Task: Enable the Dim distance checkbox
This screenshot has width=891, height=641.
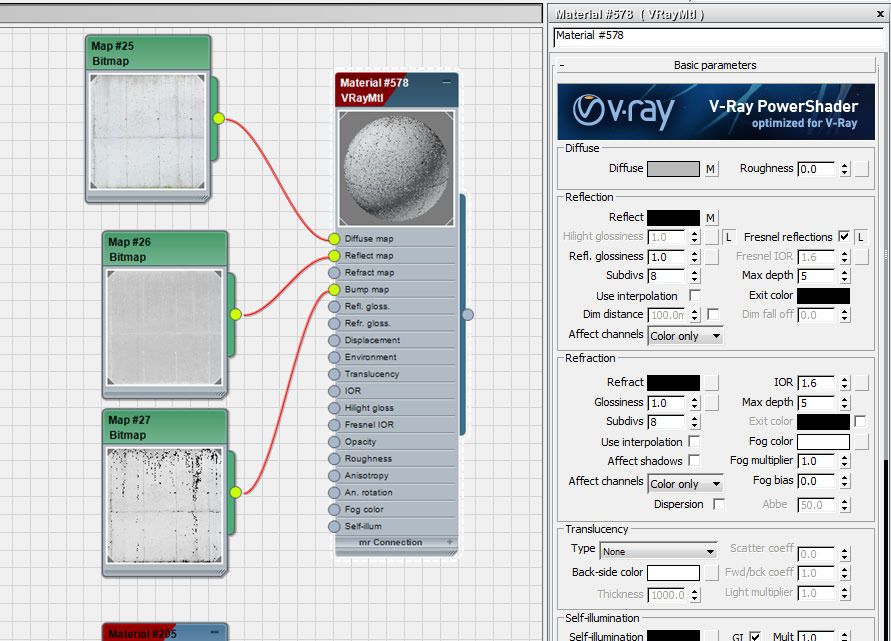Action: click(713, 314)
